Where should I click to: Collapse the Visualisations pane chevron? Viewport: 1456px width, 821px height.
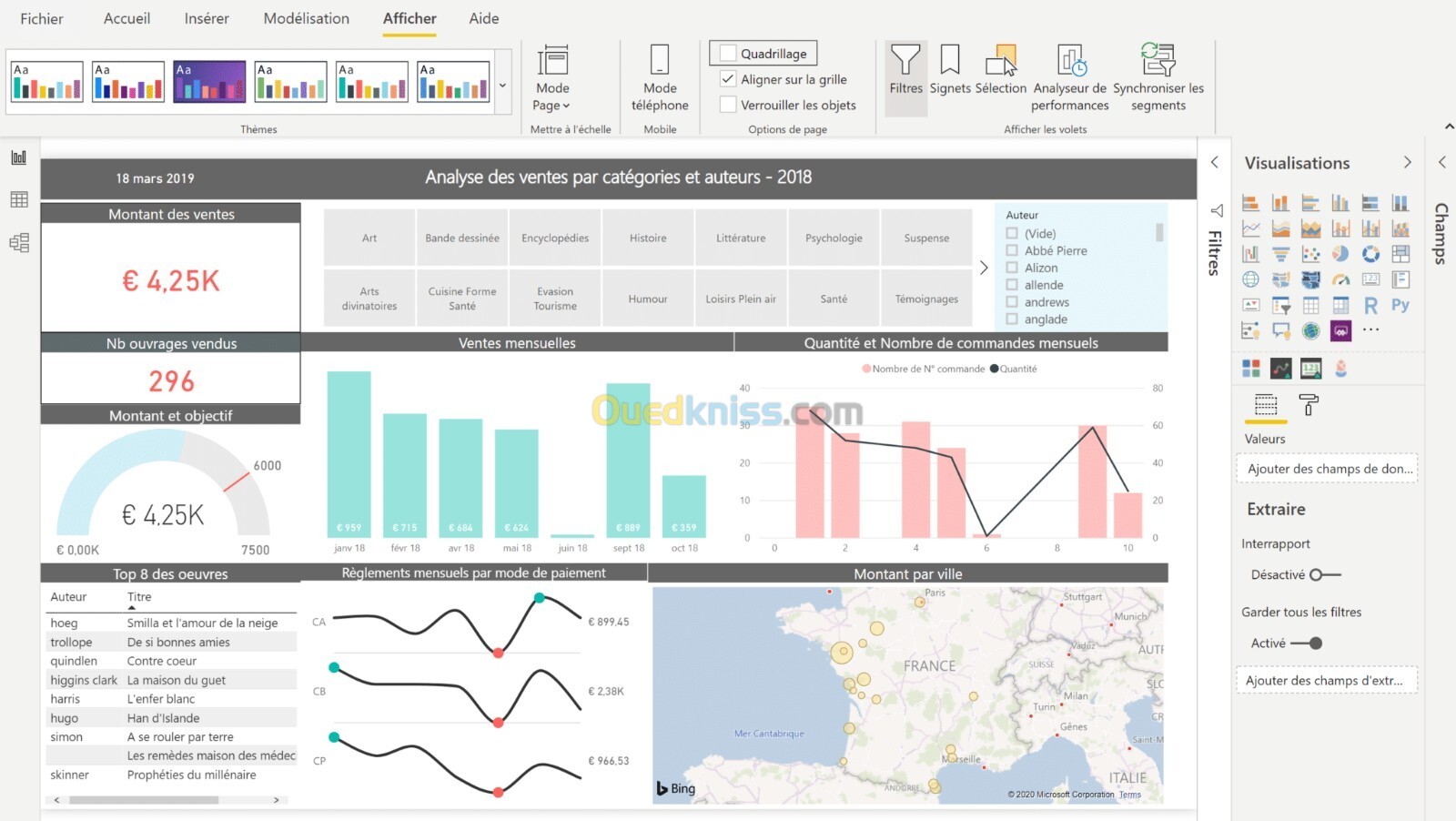[1407, 163]
